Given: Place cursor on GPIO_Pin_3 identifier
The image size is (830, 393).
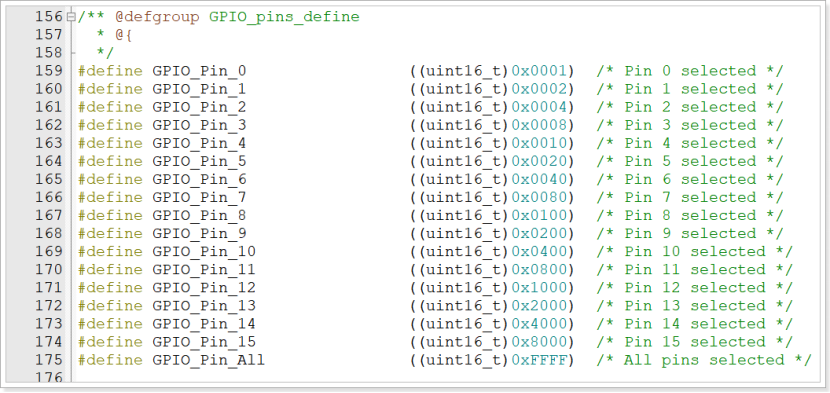Looking at the screenshot, I should [200, 125].
